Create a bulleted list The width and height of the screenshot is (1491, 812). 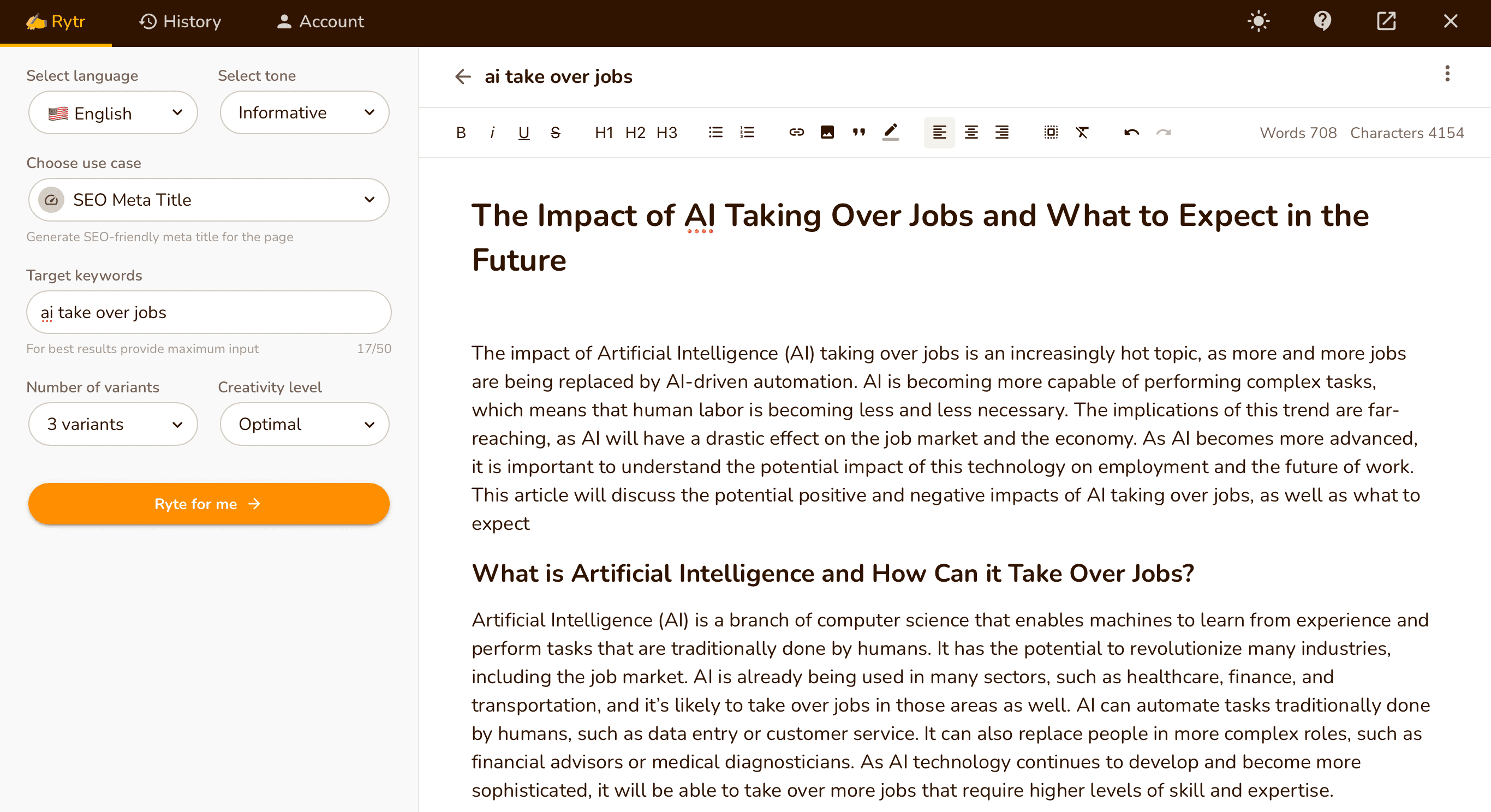(x=716, y=133)
